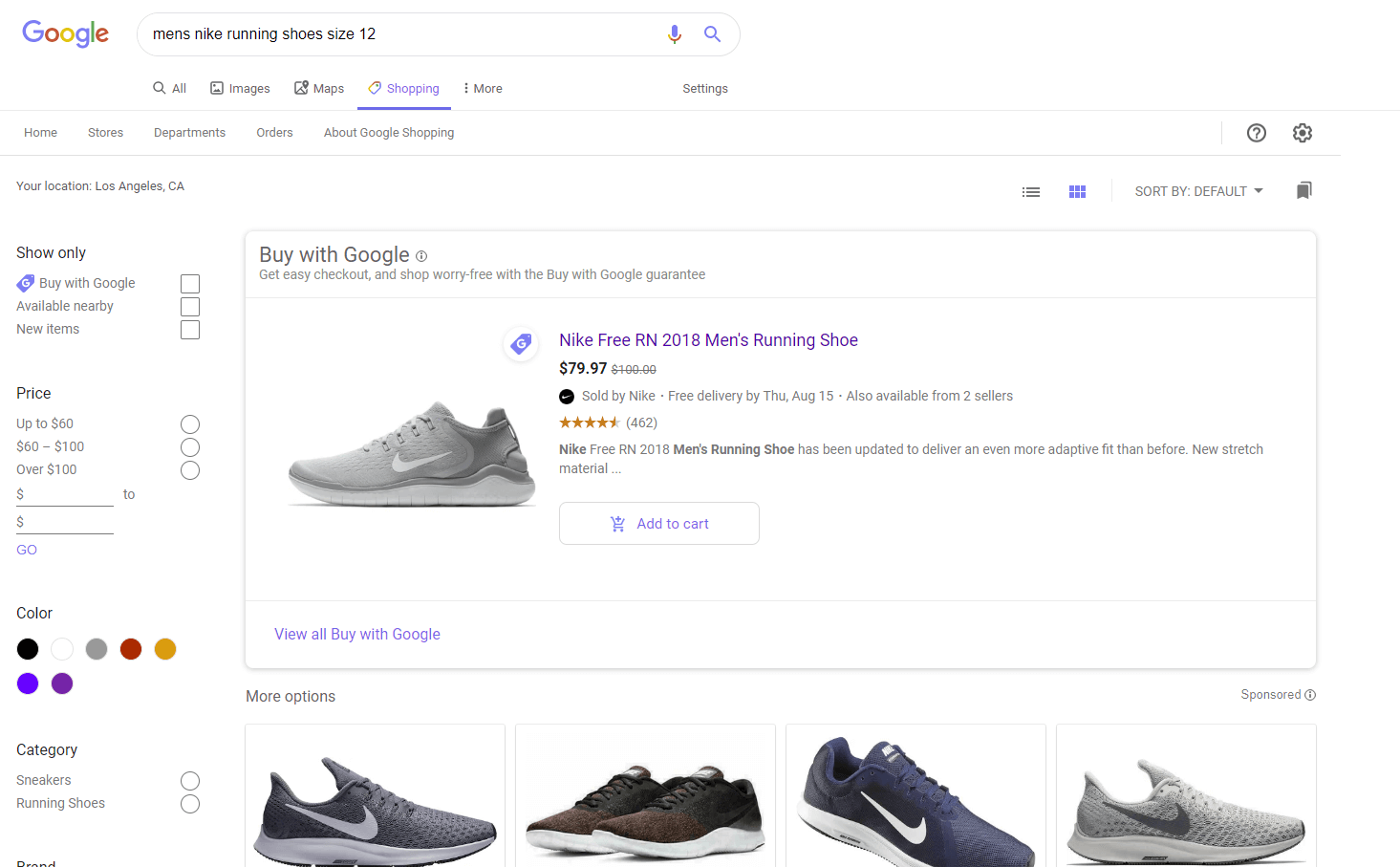Click the maximum price input field
Screen dimensions: 1400x867
pyautogui.click(x=65, y=522)
